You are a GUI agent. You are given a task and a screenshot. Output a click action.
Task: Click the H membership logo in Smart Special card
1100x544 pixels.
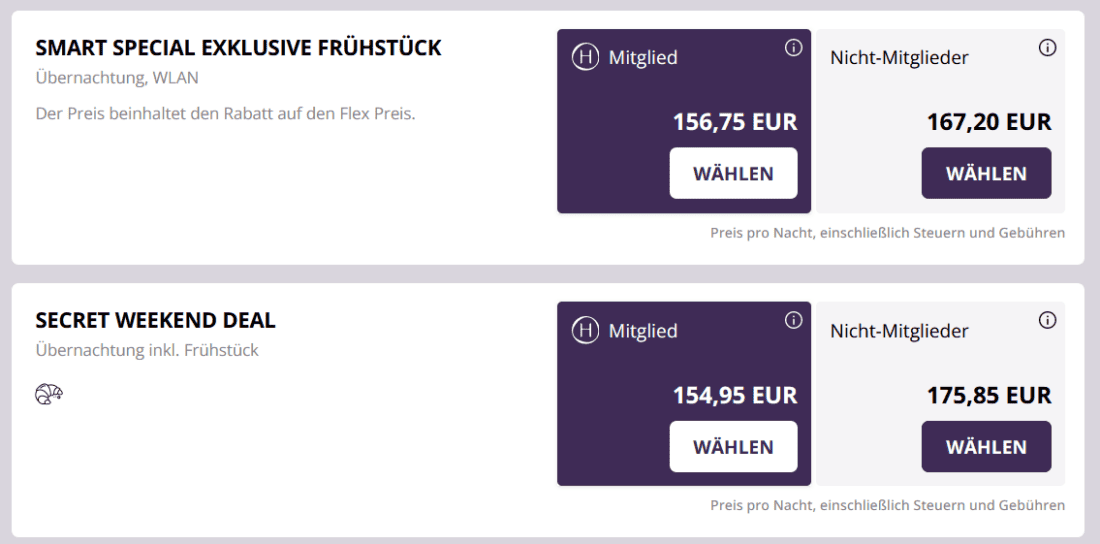pyautogui.click(x=585, y=58)
